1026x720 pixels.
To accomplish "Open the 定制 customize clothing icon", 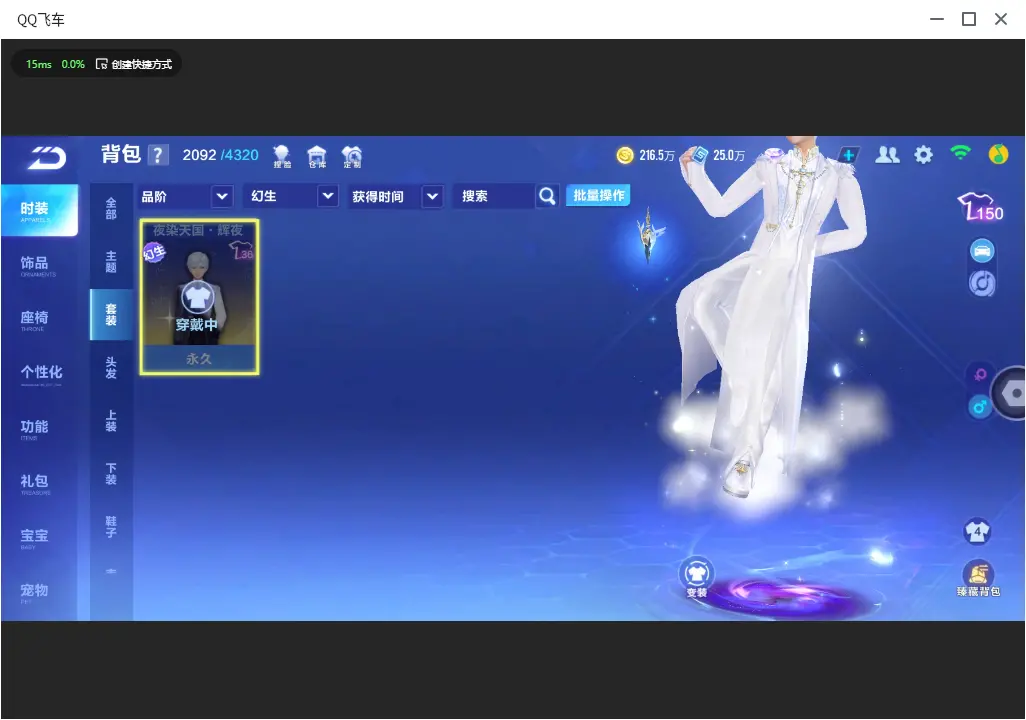I will (352, 156).
